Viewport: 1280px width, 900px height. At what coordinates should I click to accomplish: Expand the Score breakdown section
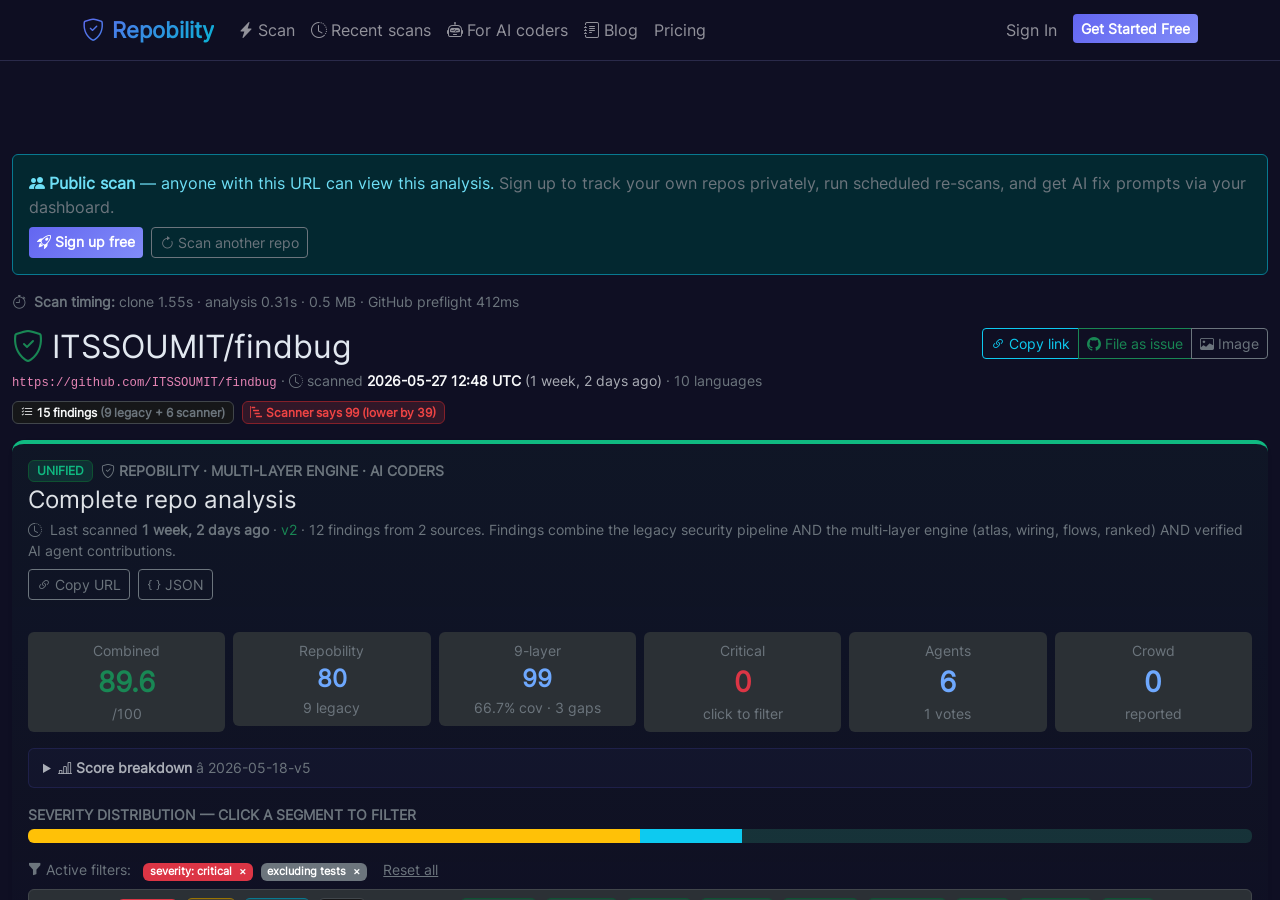click(x=640, y=768)
